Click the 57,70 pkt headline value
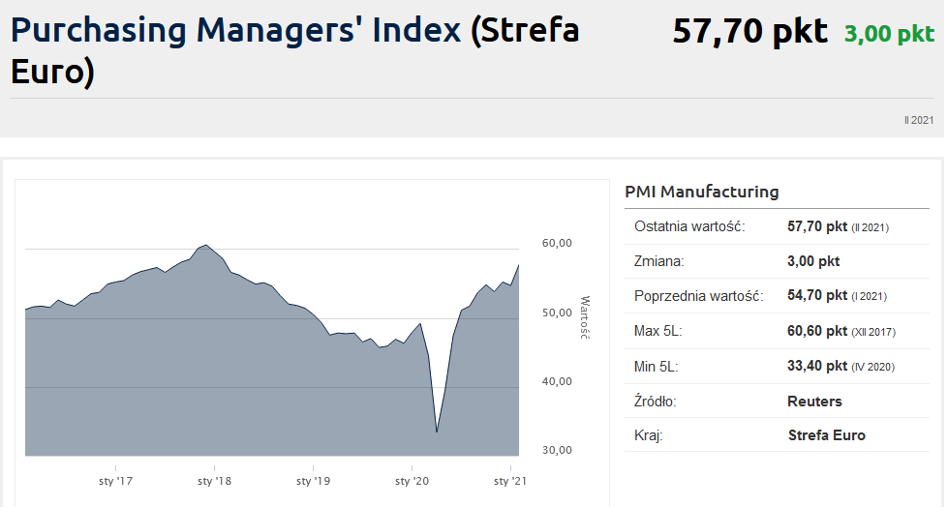Image resolution: width=948 pixels, height=507 pixels. point(750,32)
